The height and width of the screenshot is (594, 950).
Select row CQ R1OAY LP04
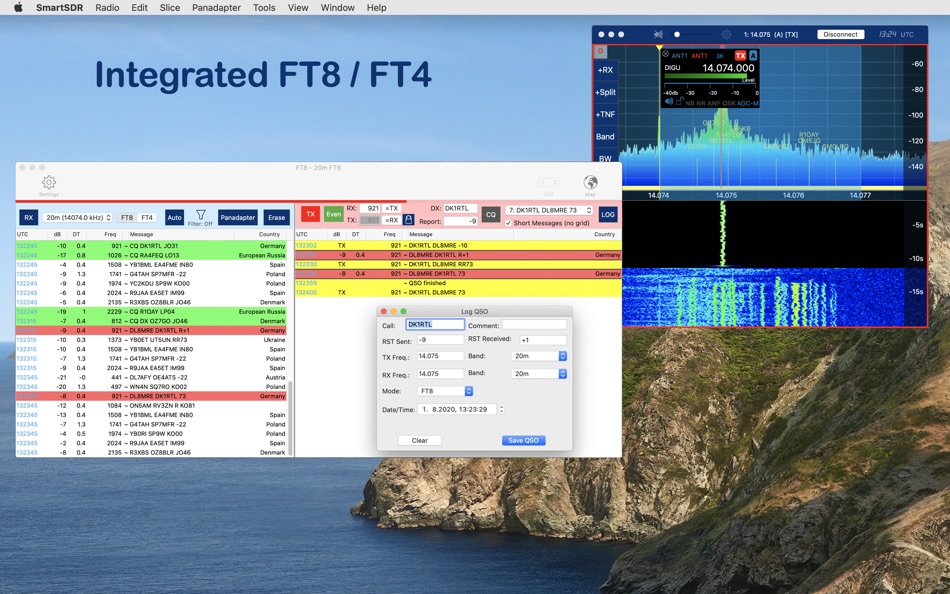tap(151, 312)
